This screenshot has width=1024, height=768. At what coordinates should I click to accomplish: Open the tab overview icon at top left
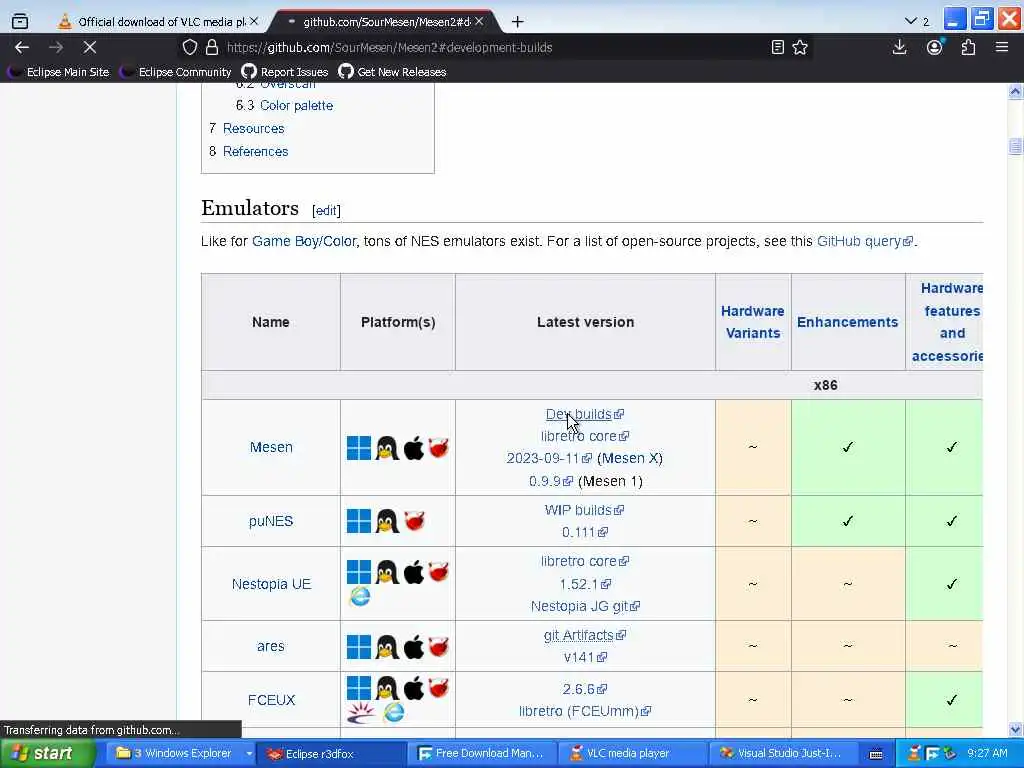tap(20, 22)
